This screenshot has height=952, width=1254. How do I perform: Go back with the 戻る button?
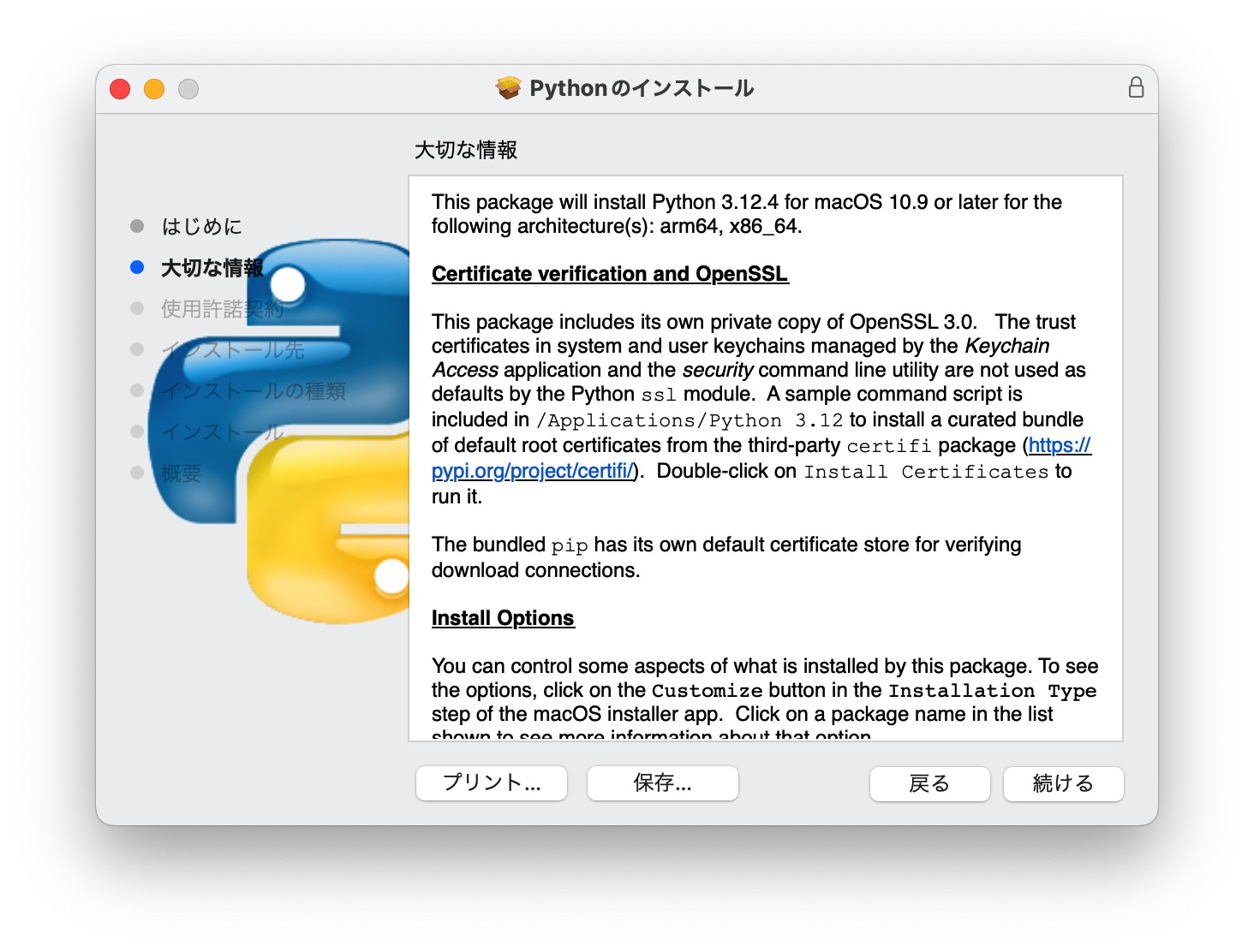click(929, 783)
